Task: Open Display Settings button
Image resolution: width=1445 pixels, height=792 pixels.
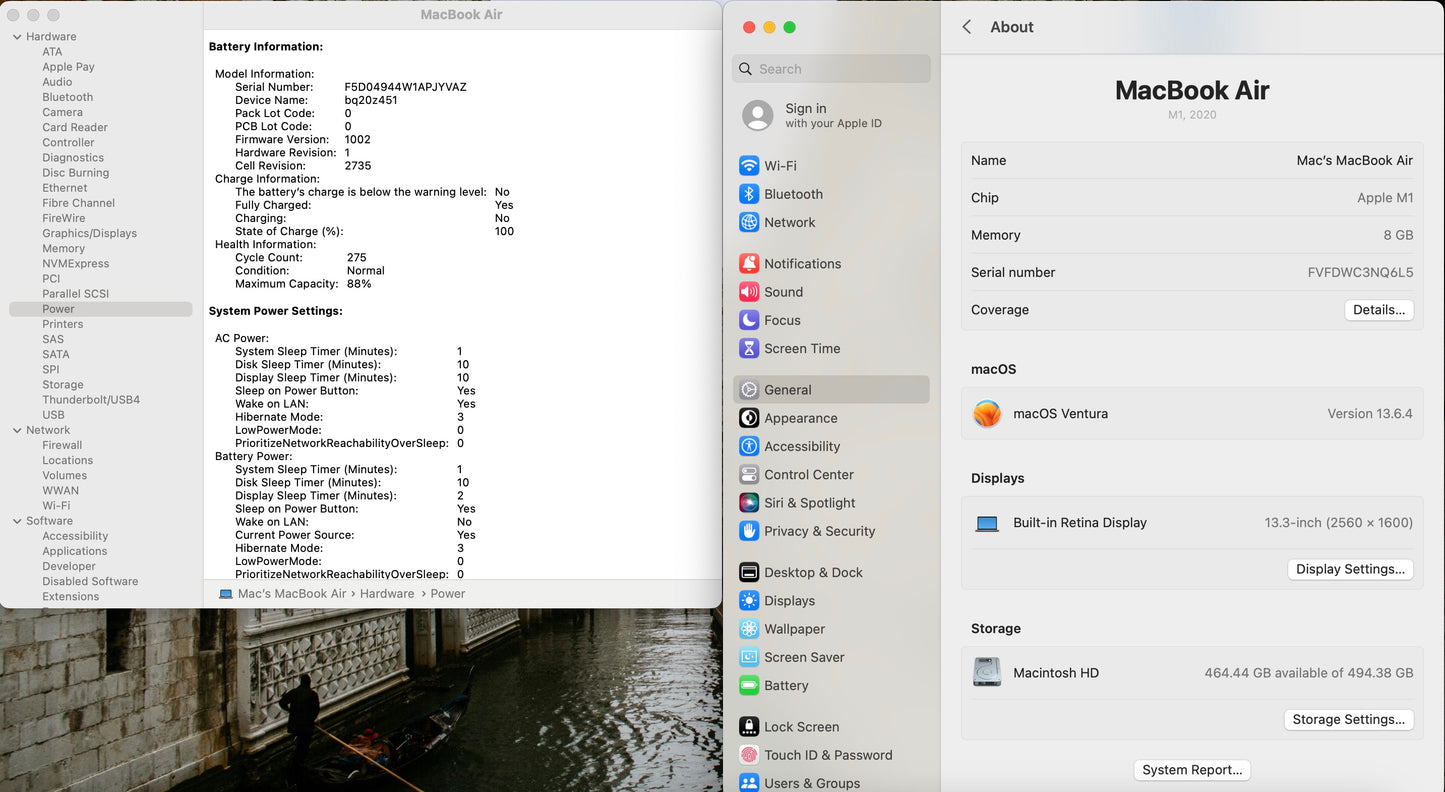Action: pyautogui.click(x=1350, y=569)
